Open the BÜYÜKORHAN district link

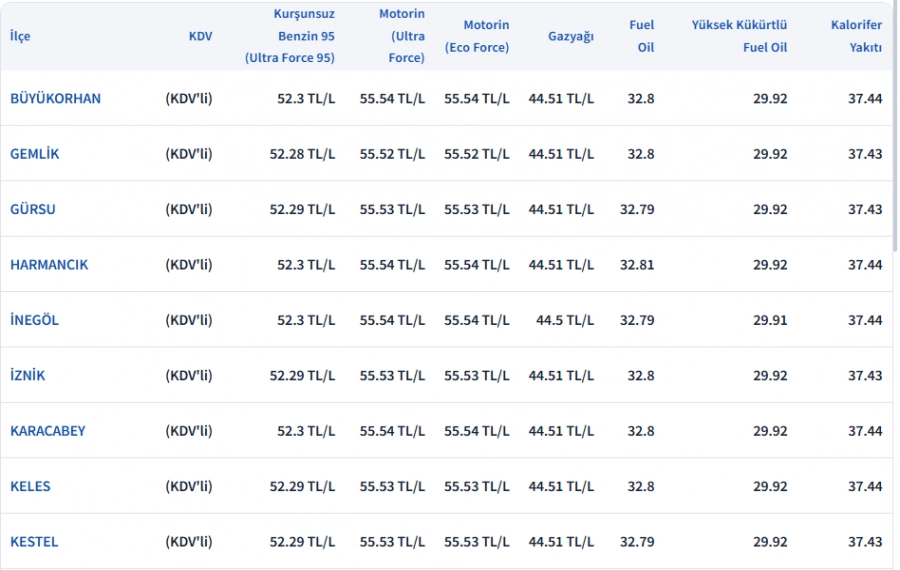[x=55, y=98]
